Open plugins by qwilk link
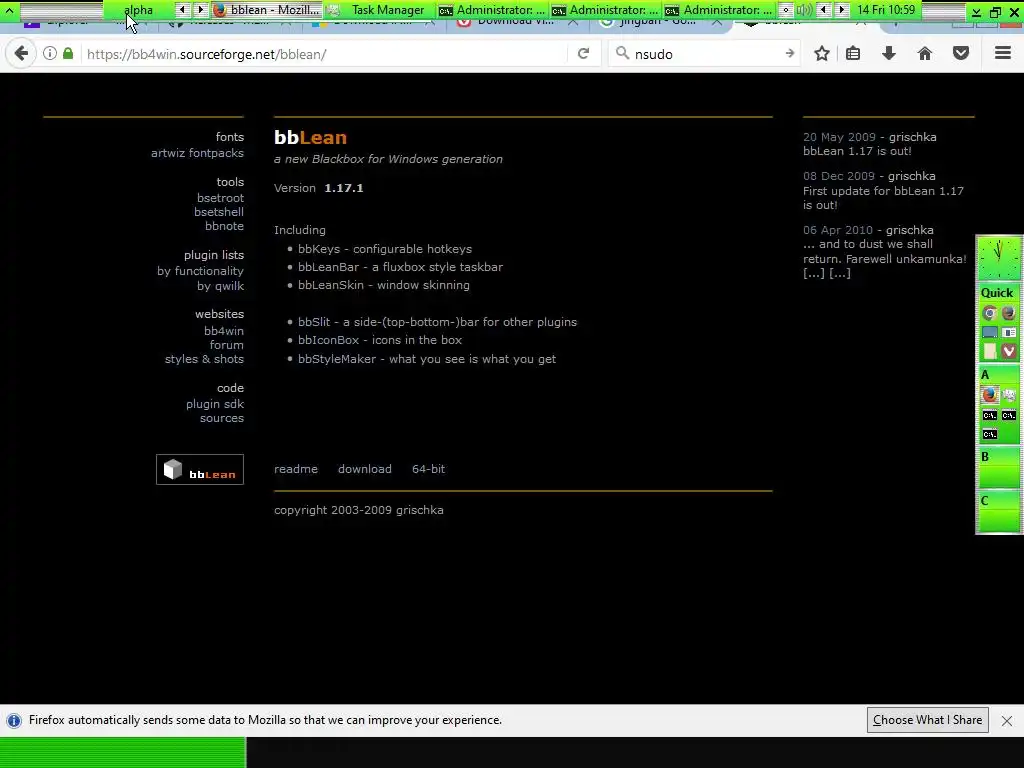 point(220,285)
